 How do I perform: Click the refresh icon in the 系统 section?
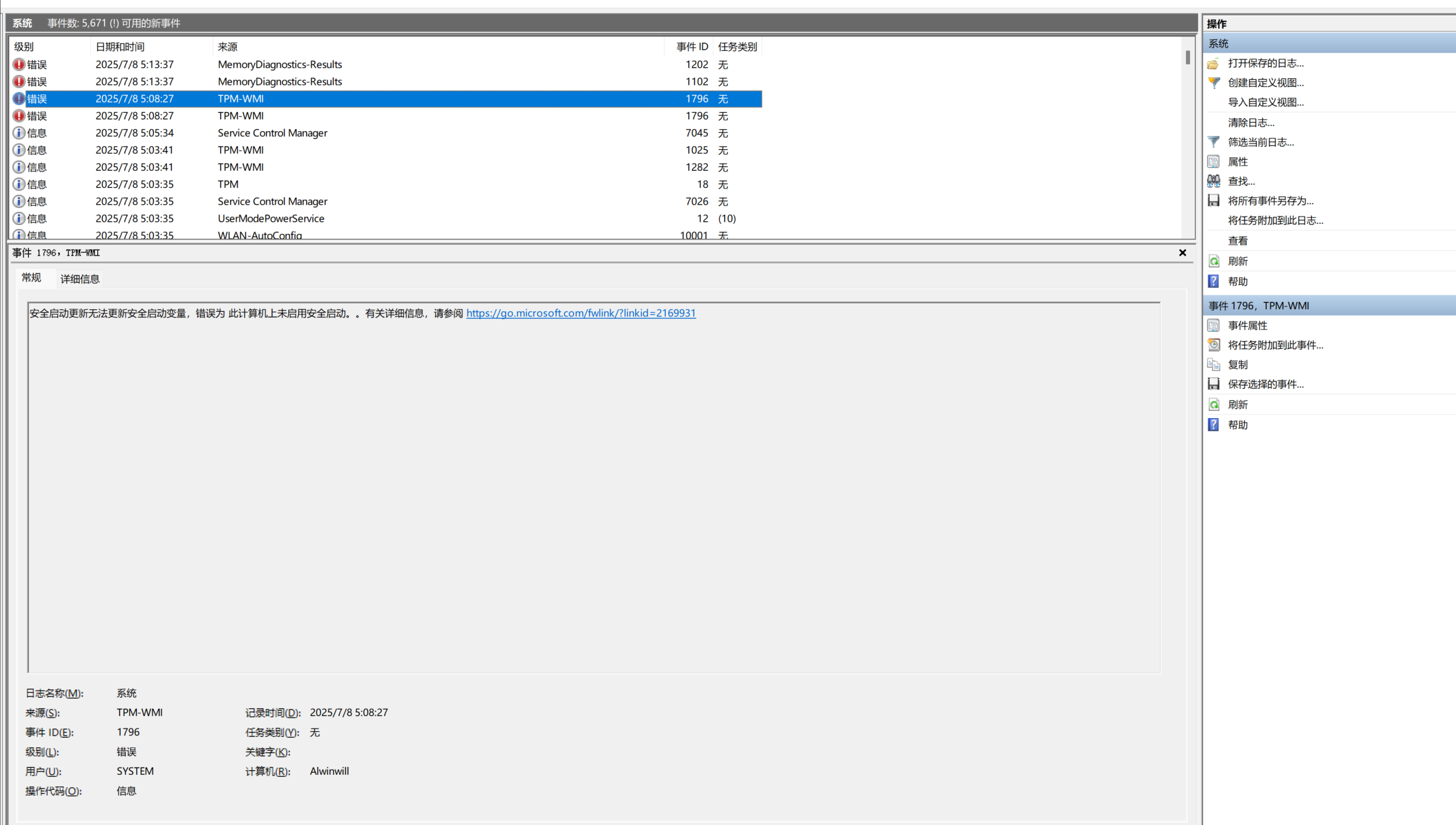pos(1213,261)
